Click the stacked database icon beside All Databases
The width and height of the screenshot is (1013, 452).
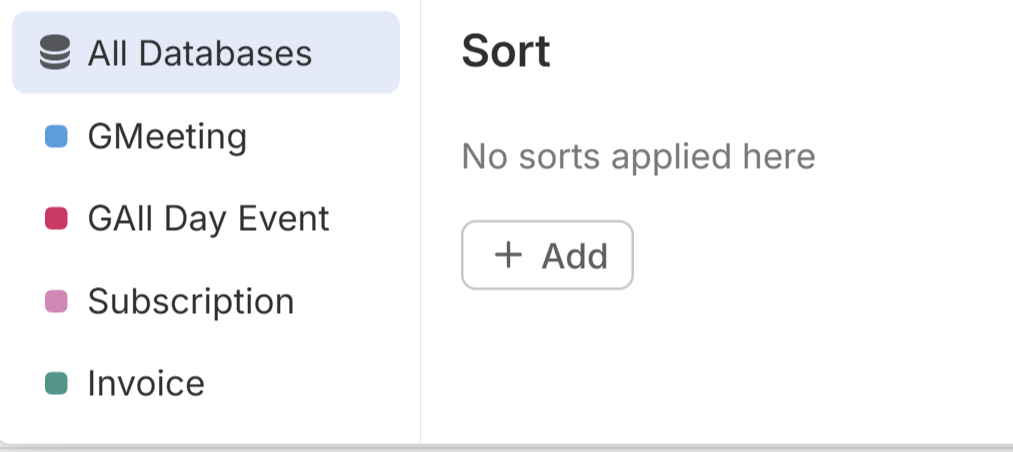tap(55, 53)
